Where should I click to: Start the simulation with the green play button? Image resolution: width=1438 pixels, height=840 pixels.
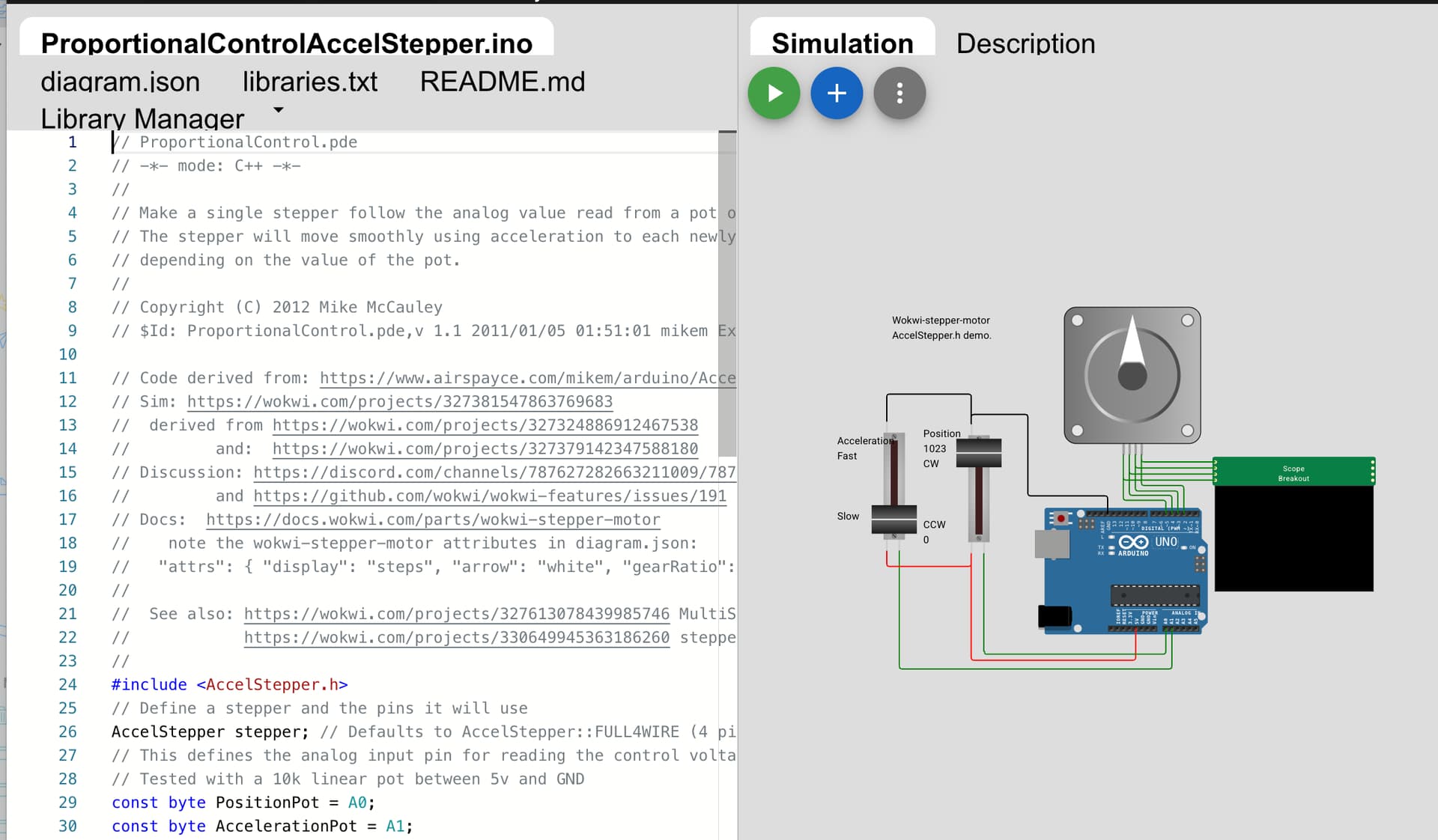pos(774,94)
